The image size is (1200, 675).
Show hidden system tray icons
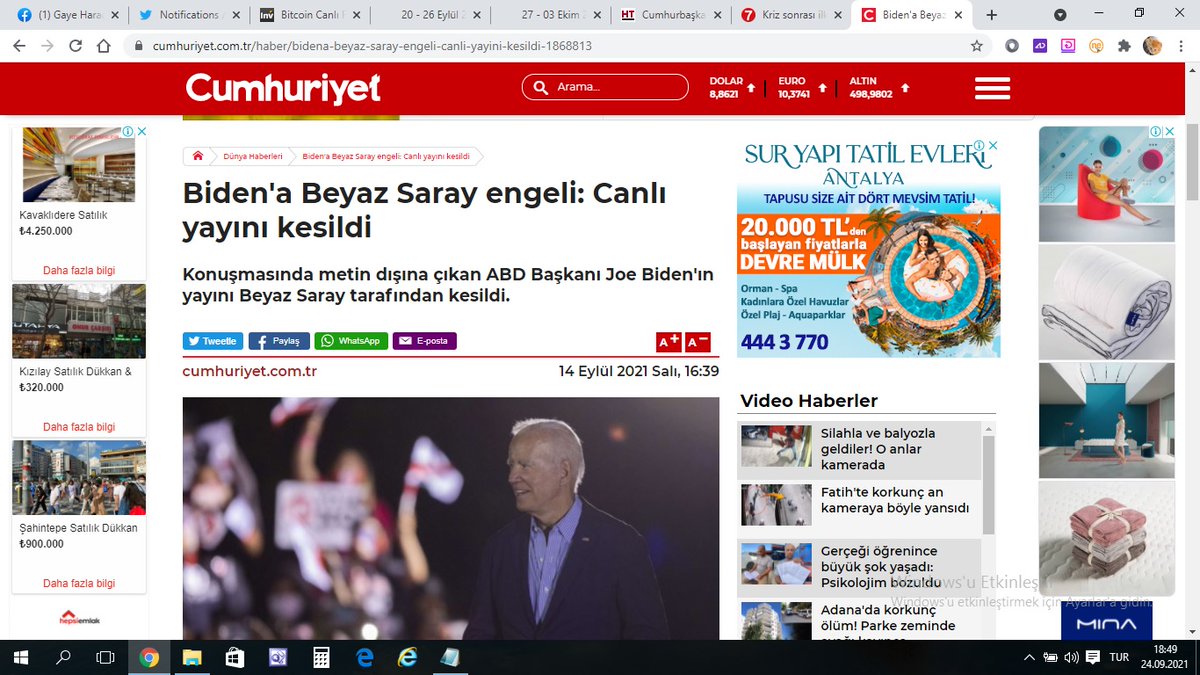(1029, 657)
